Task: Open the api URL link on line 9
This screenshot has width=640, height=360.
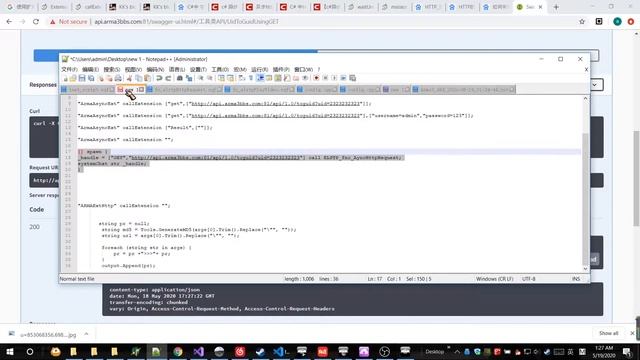Action: pos(276,104)
